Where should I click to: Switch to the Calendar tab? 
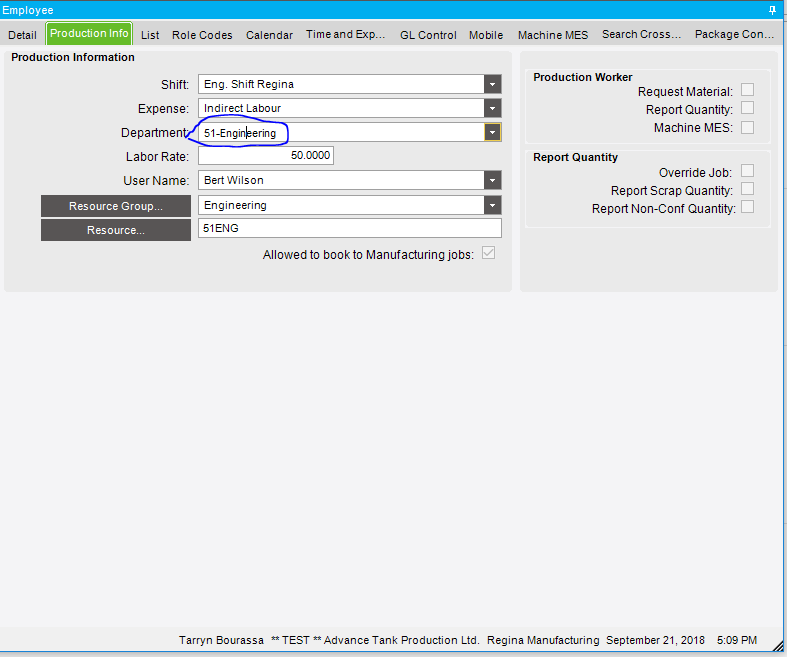[269, 35]
